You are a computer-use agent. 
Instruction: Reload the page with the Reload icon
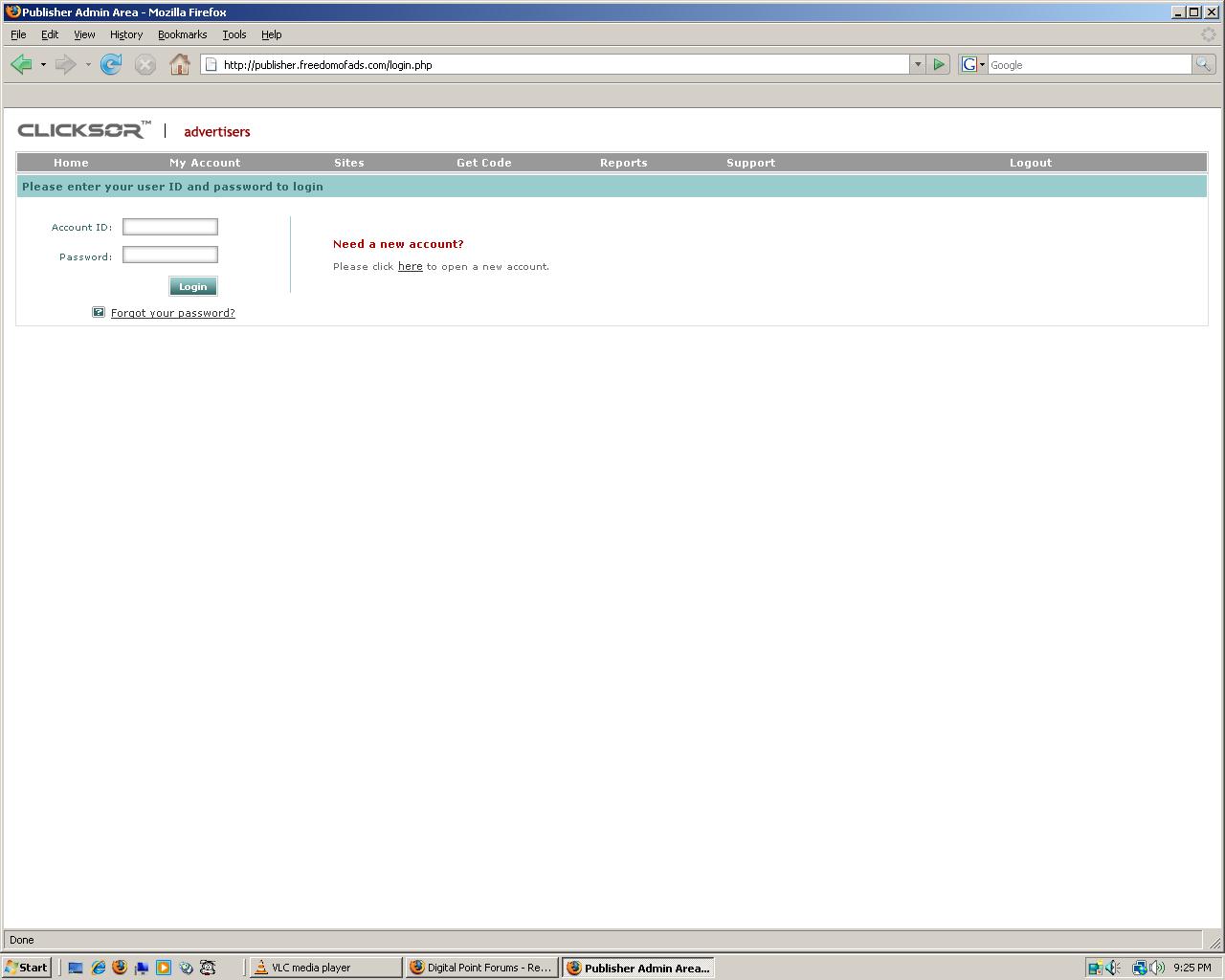pos(111,64)
